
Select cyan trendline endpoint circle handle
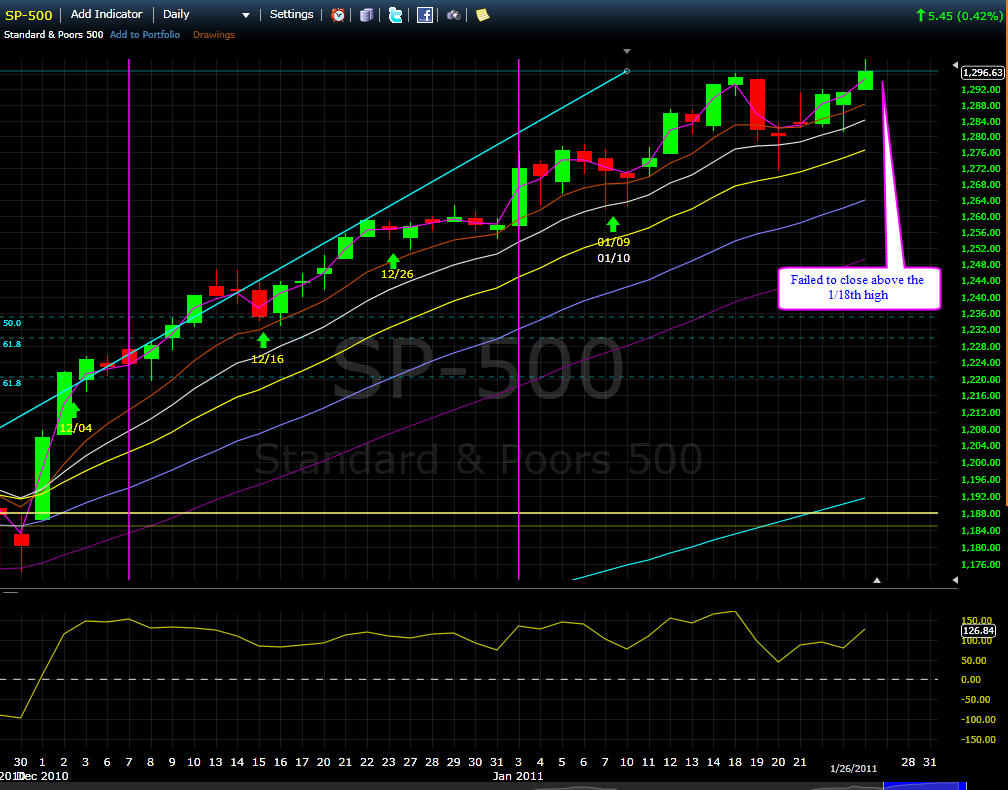tap(627, 71)
